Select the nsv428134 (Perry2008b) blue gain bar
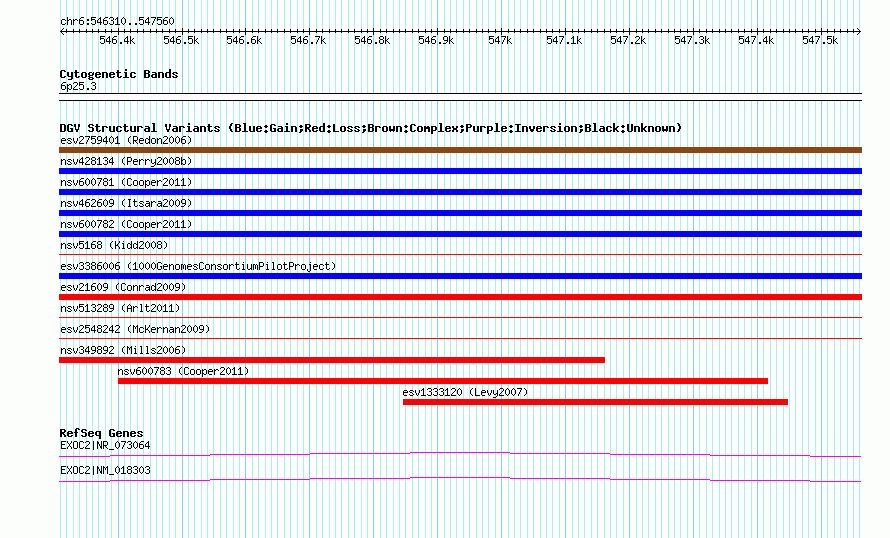The image size is (890, 538). [x=460, y=171]
